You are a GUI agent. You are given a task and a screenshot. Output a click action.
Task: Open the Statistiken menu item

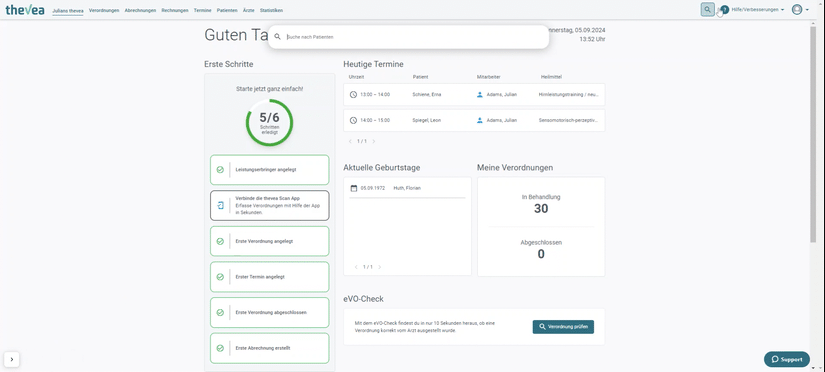[271, 11]
